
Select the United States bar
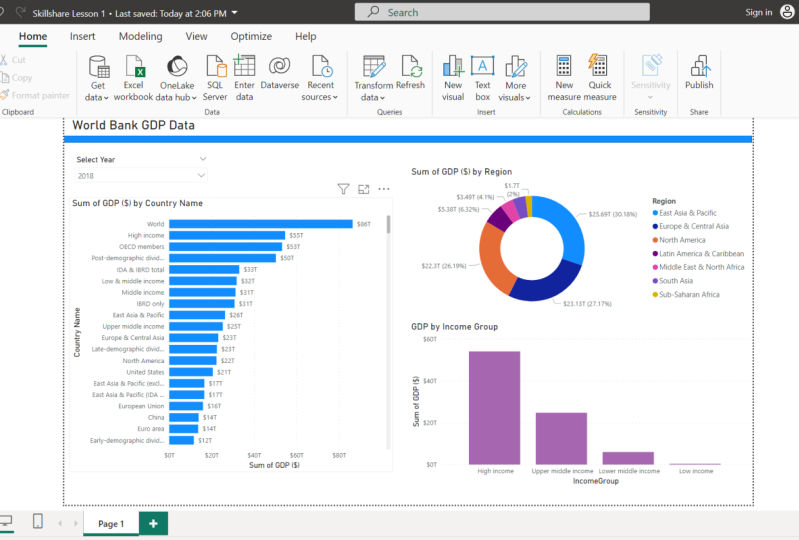click(191, 372)
